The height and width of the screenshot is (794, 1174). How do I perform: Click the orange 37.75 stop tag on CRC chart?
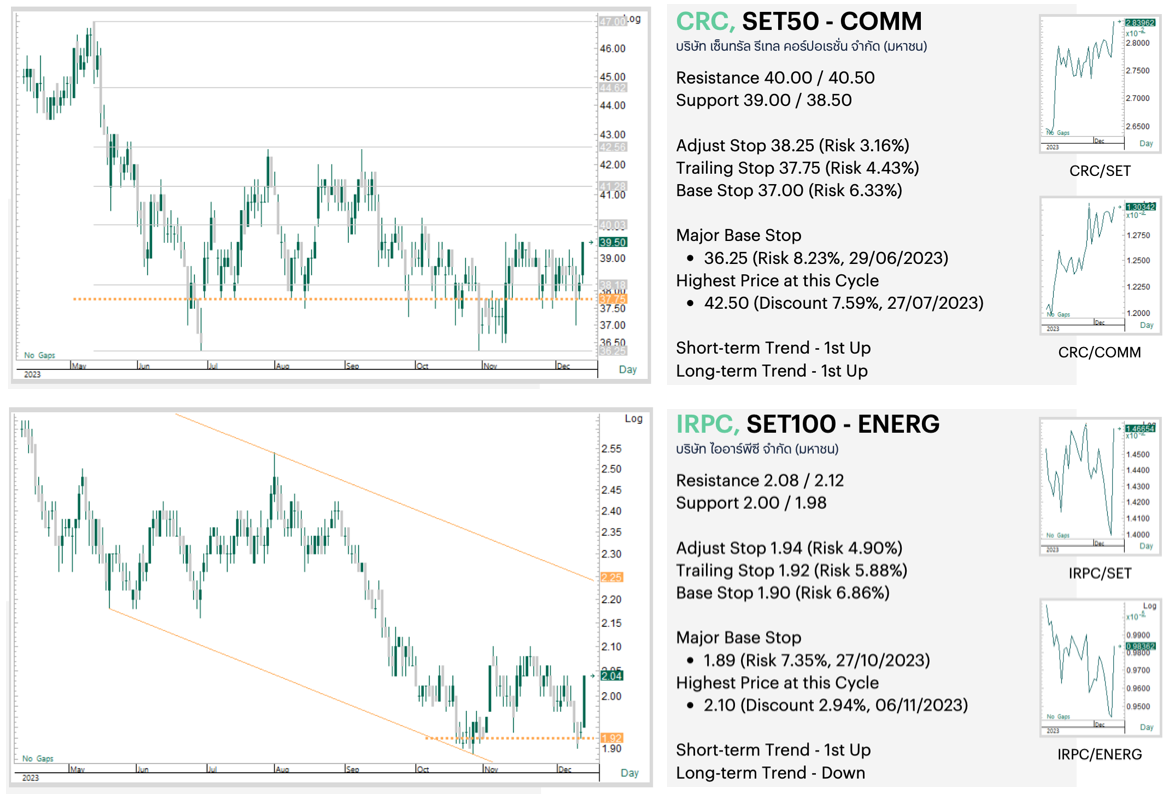pyautogui.click(x=612, y=299)
